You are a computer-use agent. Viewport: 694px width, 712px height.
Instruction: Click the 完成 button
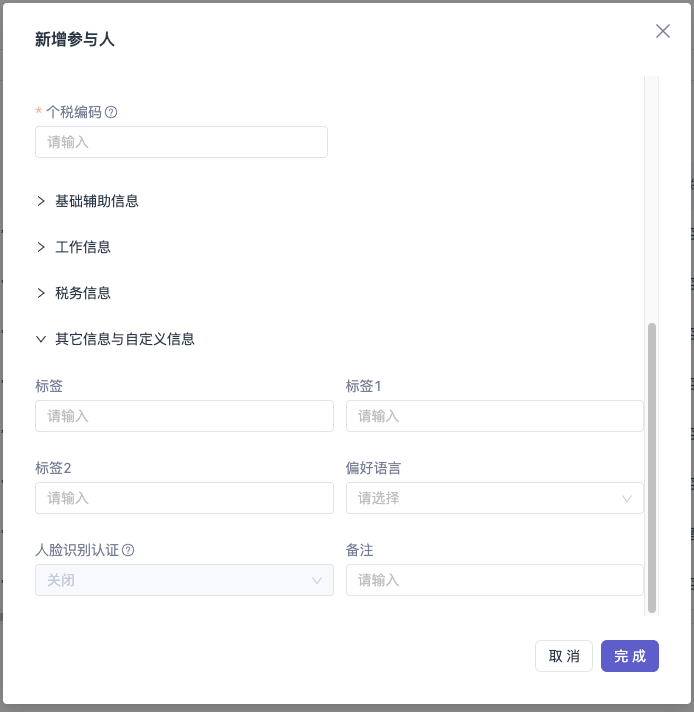point(630,656)
